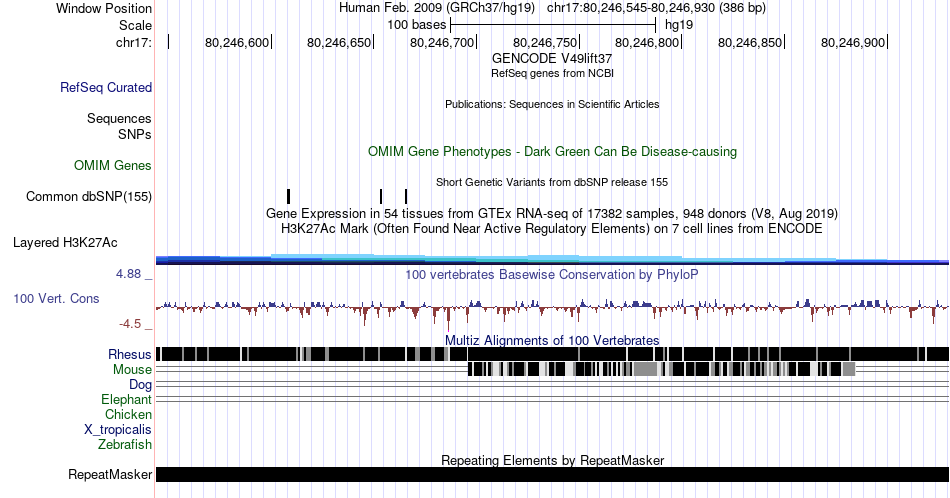Click the Layered H3K27Ac track label
Screen dimensions: 950x498
[x=65, y=242]
